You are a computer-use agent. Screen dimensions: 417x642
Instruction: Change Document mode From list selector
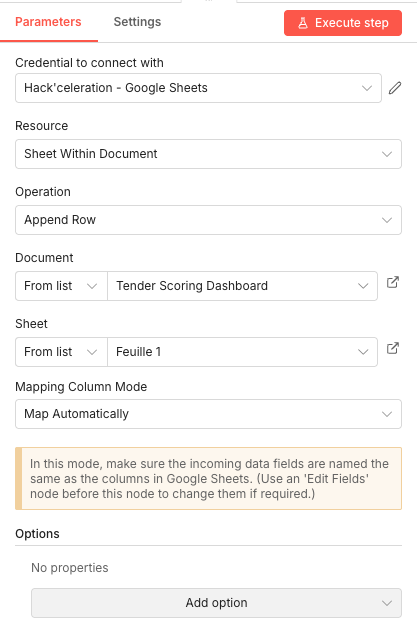click(61, 286)
